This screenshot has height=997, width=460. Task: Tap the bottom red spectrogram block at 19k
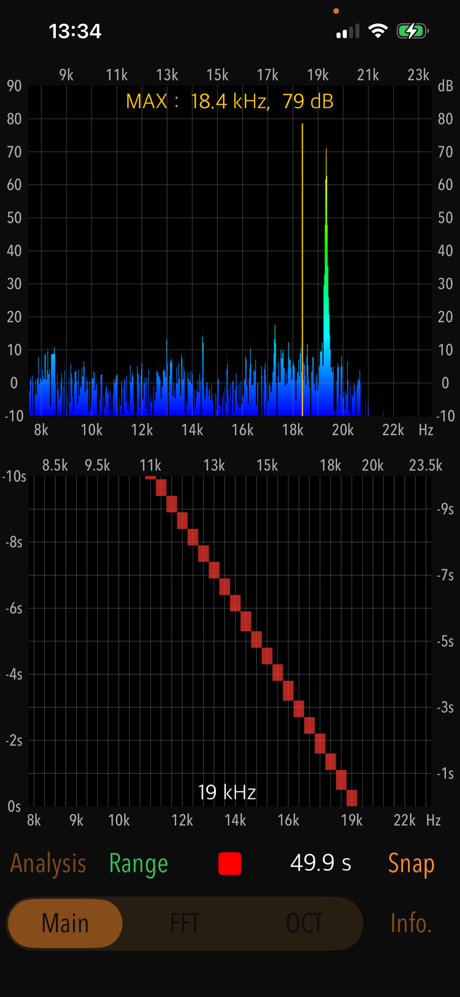pos(352,797)
